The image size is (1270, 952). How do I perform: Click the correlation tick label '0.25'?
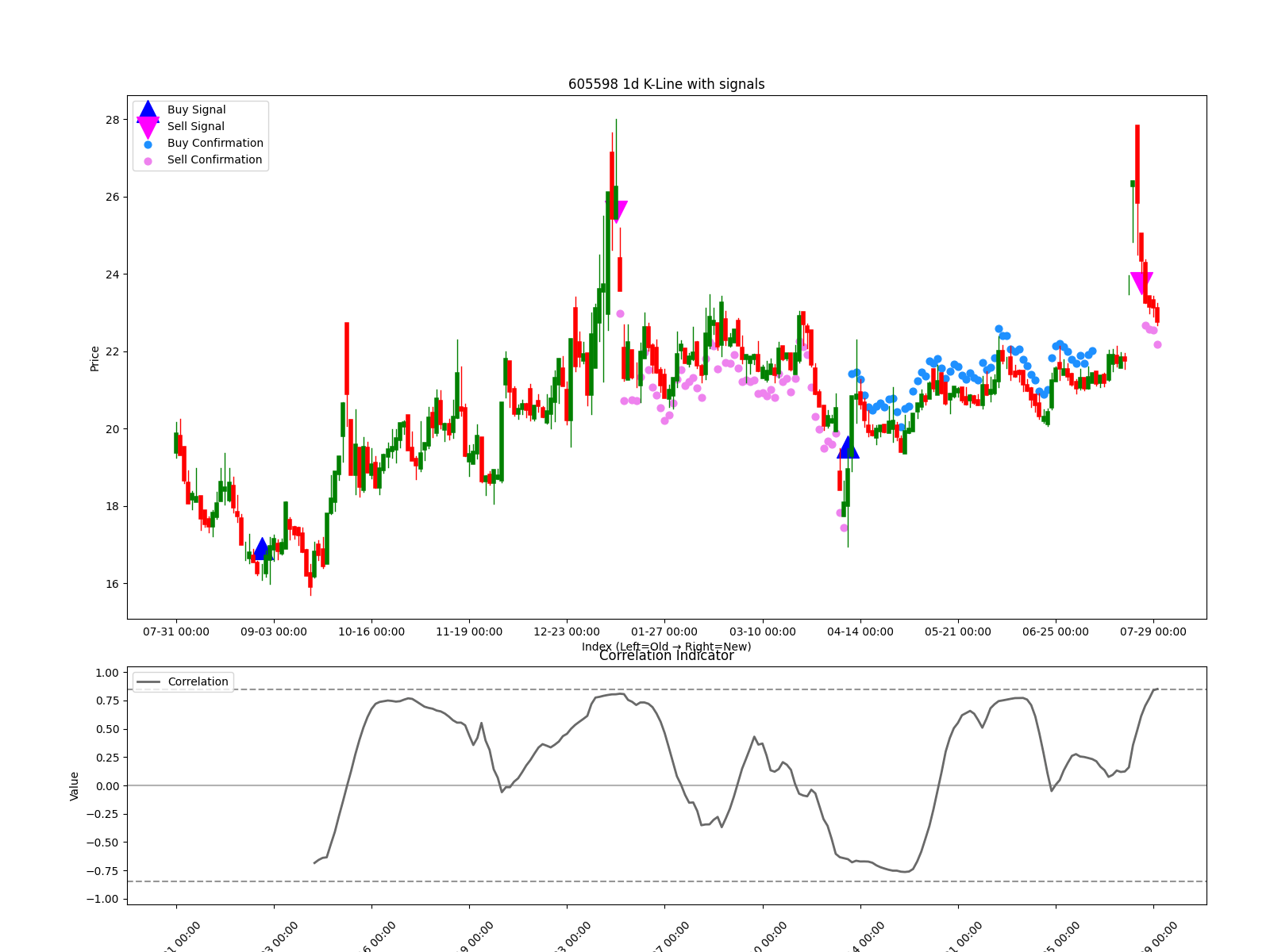click(x=106, y=758)
